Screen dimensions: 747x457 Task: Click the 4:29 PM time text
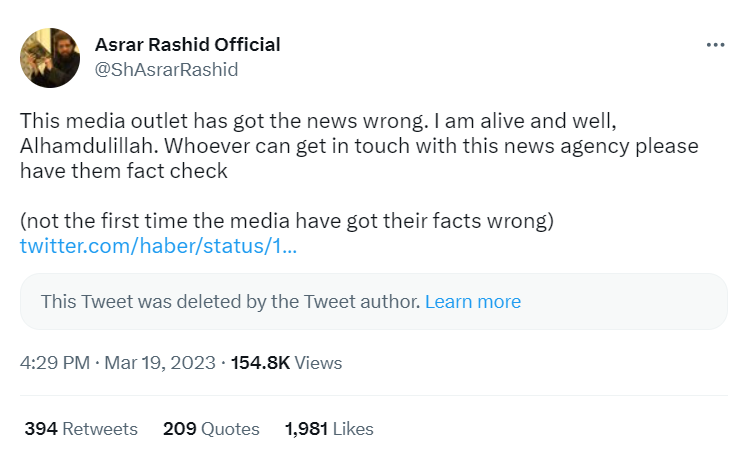coord(54,363)
